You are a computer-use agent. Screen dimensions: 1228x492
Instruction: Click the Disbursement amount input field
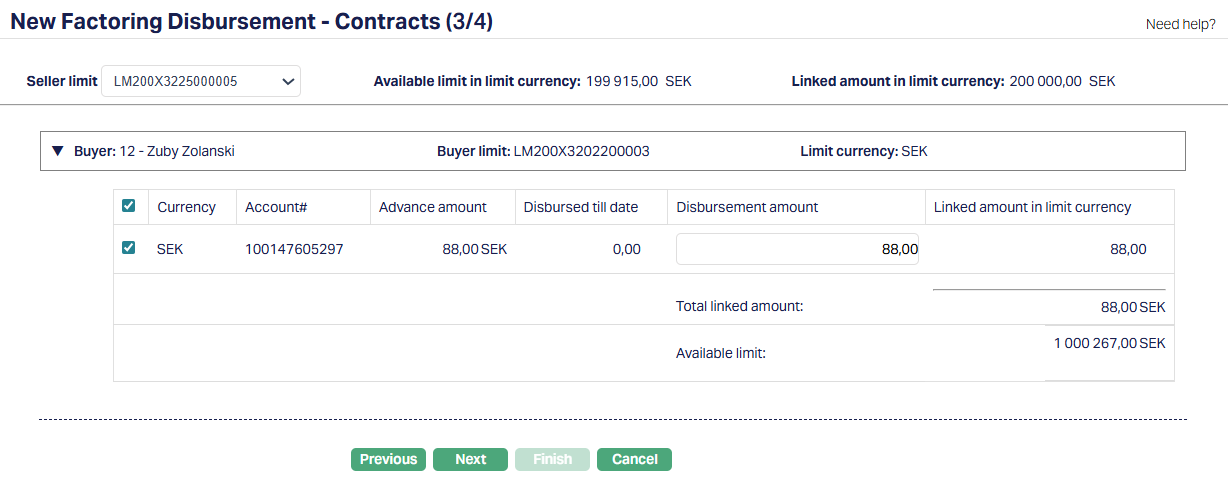click(797, 249)
